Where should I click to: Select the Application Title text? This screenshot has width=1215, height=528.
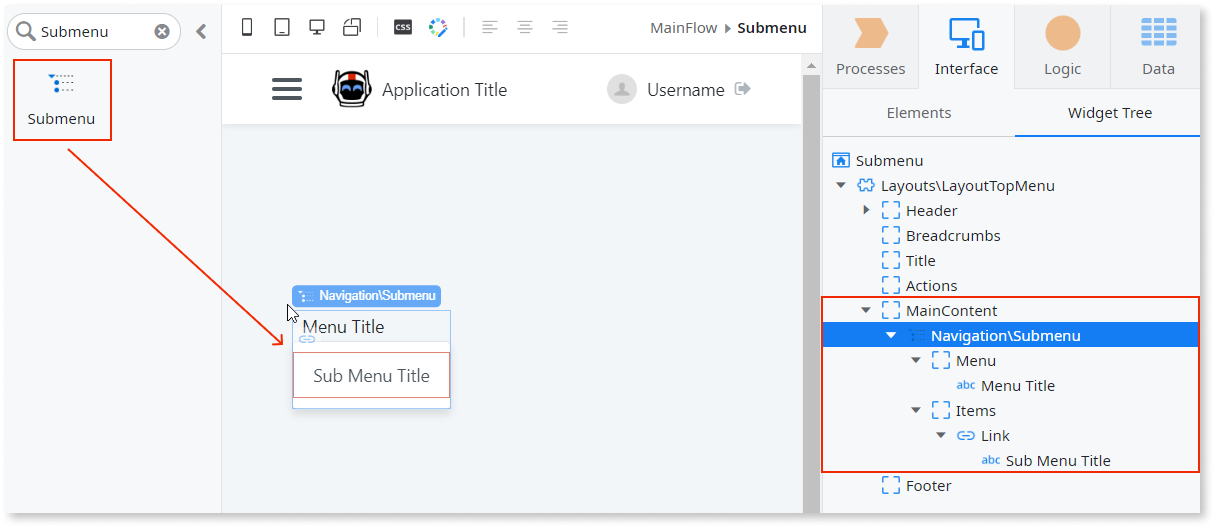[x=444, y=90]
